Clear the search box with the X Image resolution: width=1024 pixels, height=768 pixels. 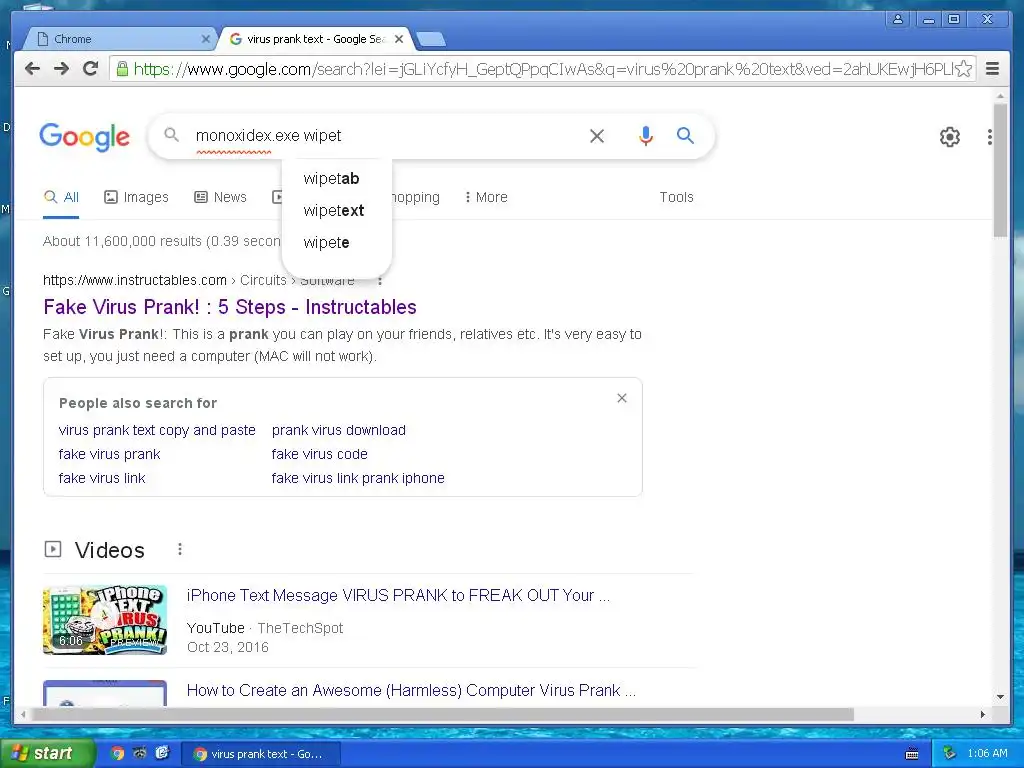(597, 136)
